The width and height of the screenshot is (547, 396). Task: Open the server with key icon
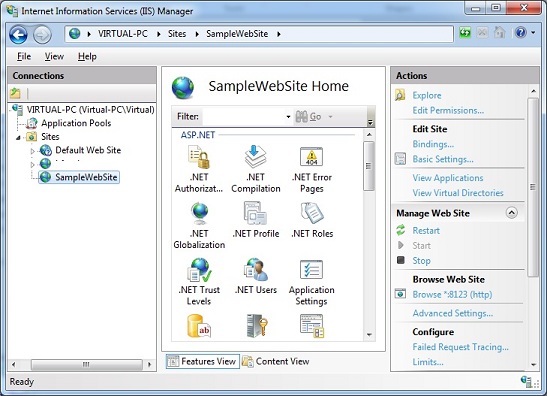pyautogui.click(x=257, y=326)
